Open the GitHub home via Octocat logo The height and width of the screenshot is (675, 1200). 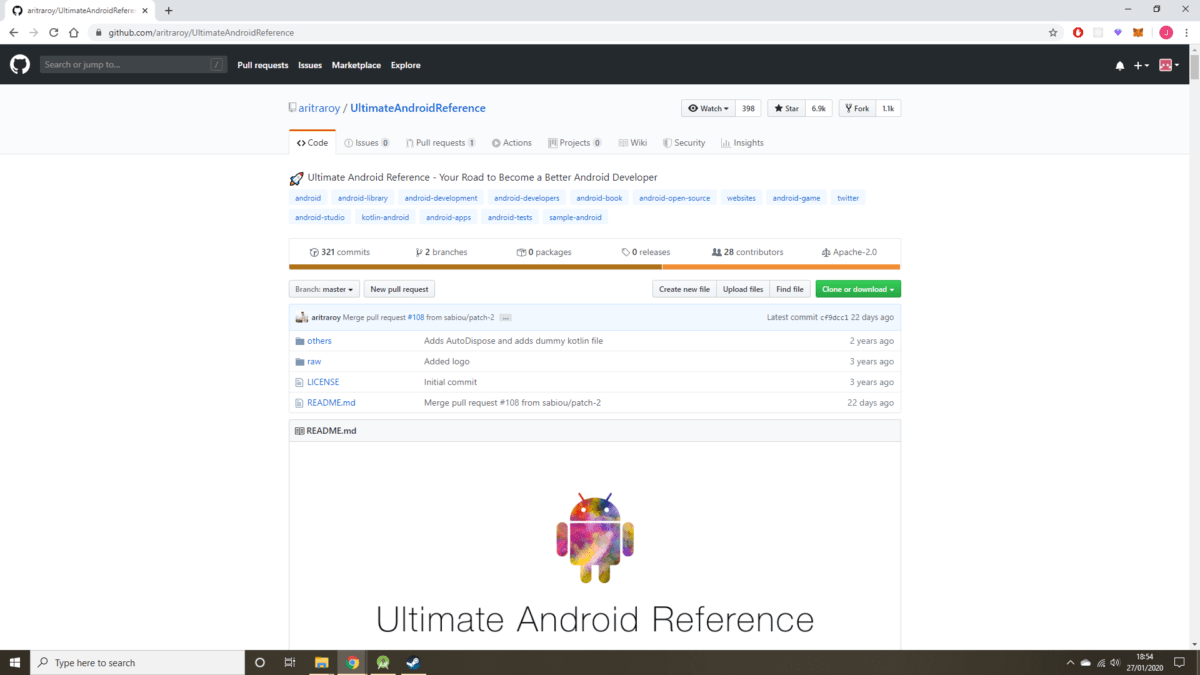coord(19,64)
